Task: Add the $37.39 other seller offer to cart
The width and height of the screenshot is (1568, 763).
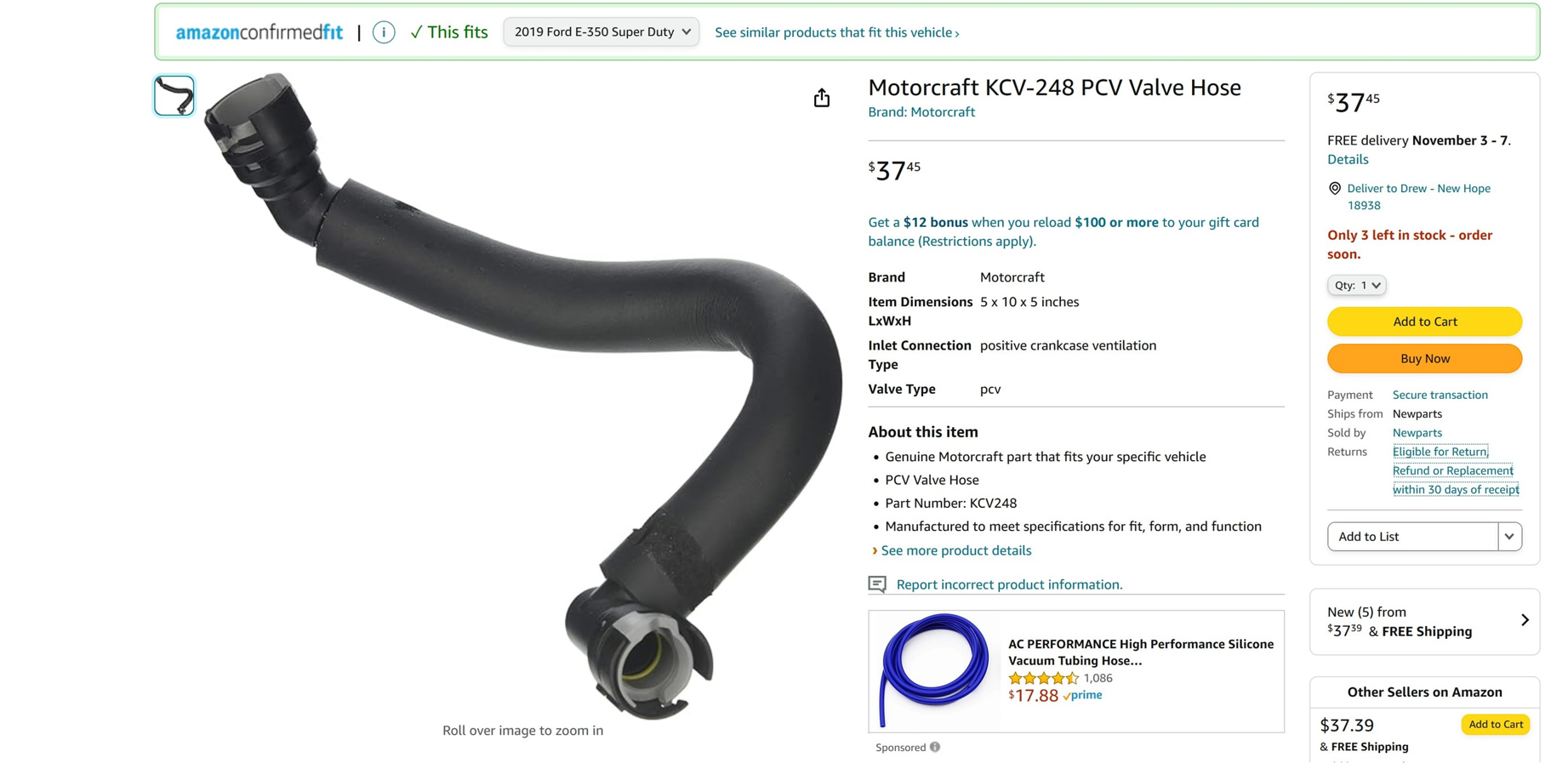Action: (1495, 725)
